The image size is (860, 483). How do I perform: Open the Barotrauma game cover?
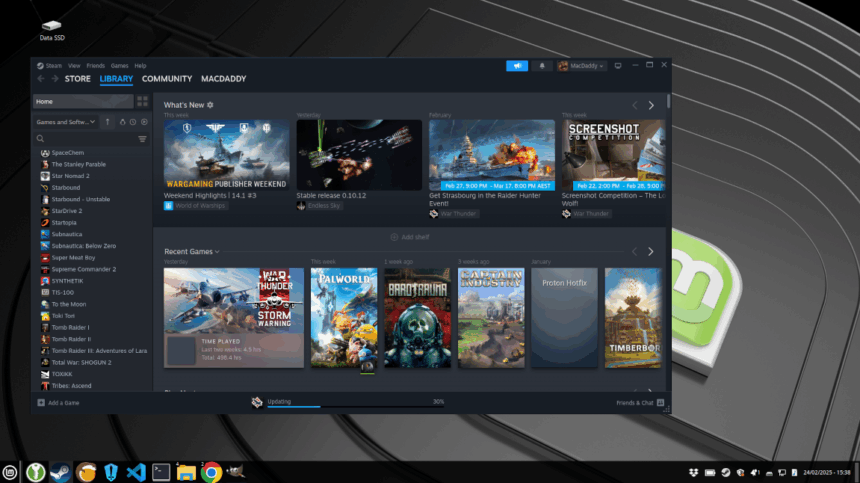pos(417,318)
